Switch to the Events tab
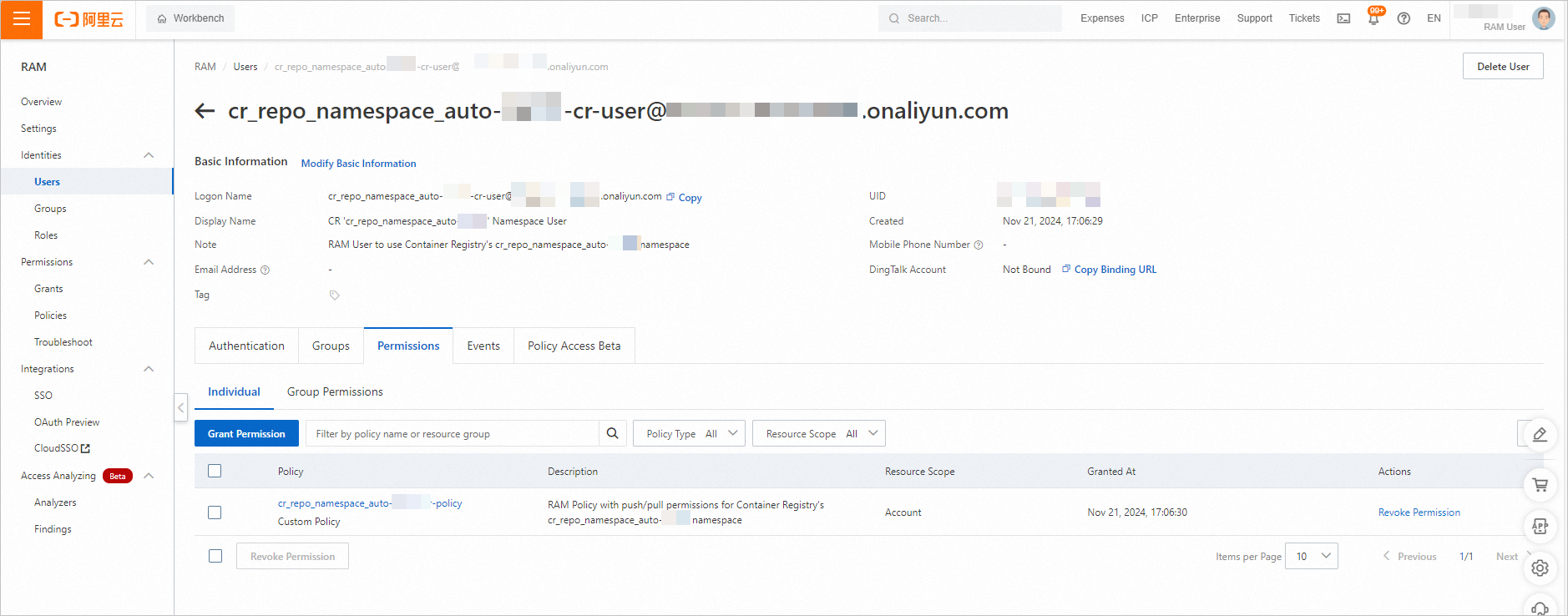1568x616 pixels. coord(483,346)
